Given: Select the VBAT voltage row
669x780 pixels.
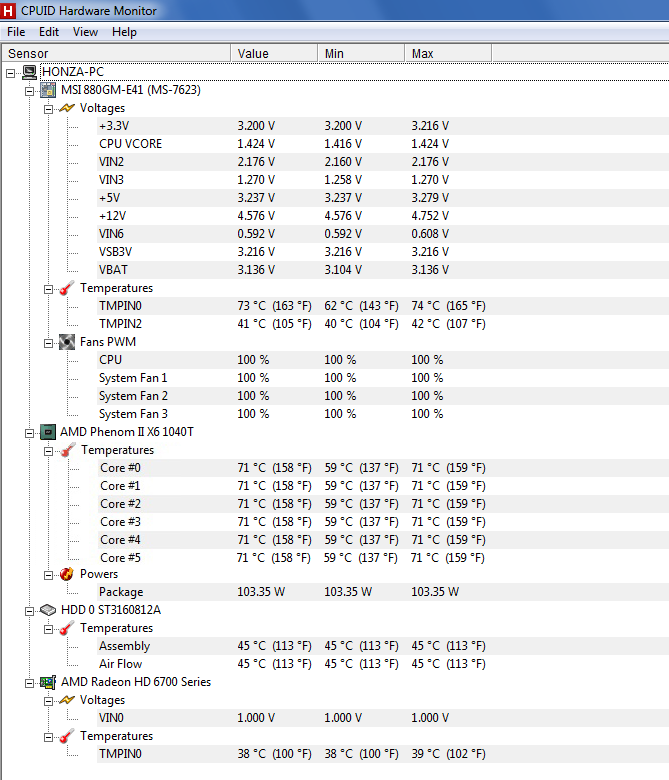Looking at the screenshot, I should coord(383,270).
